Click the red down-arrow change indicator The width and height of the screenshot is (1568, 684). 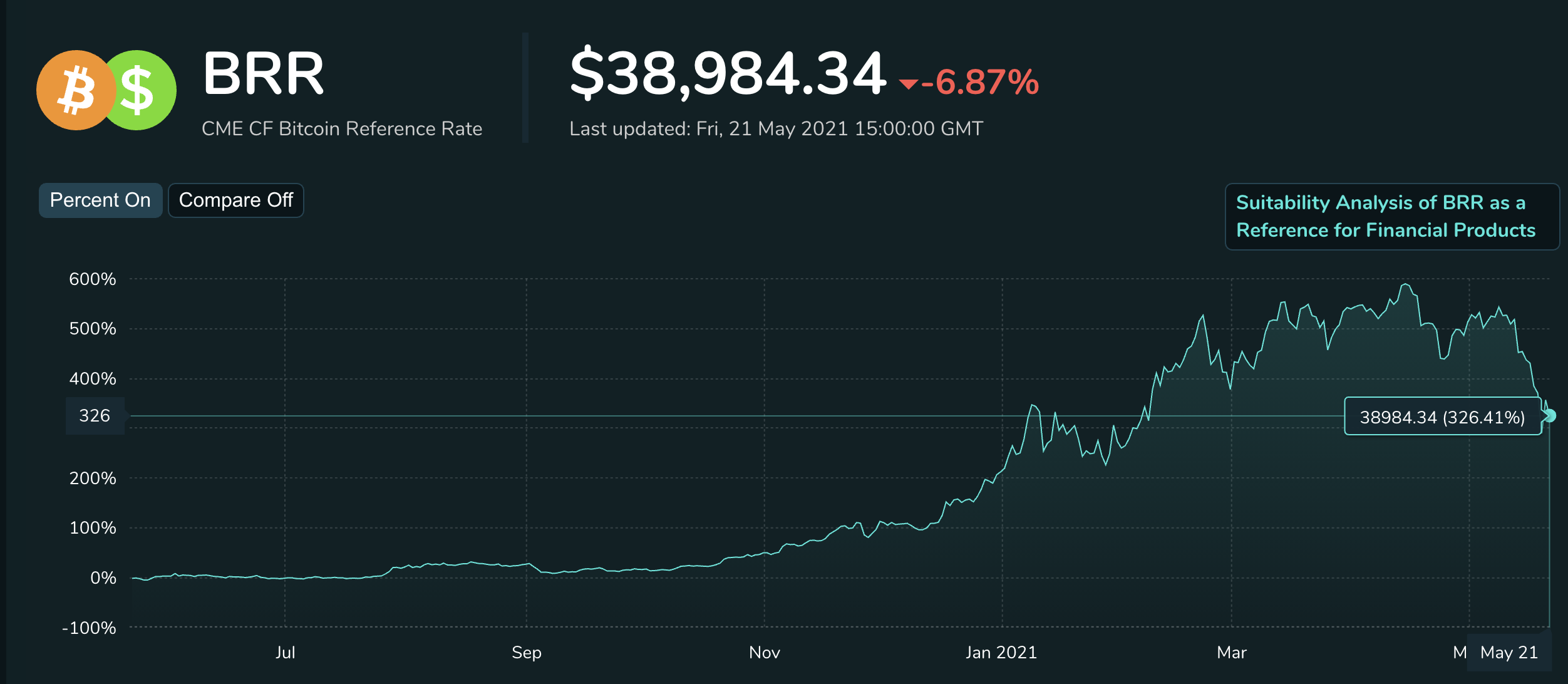click(x=908, y=85)
